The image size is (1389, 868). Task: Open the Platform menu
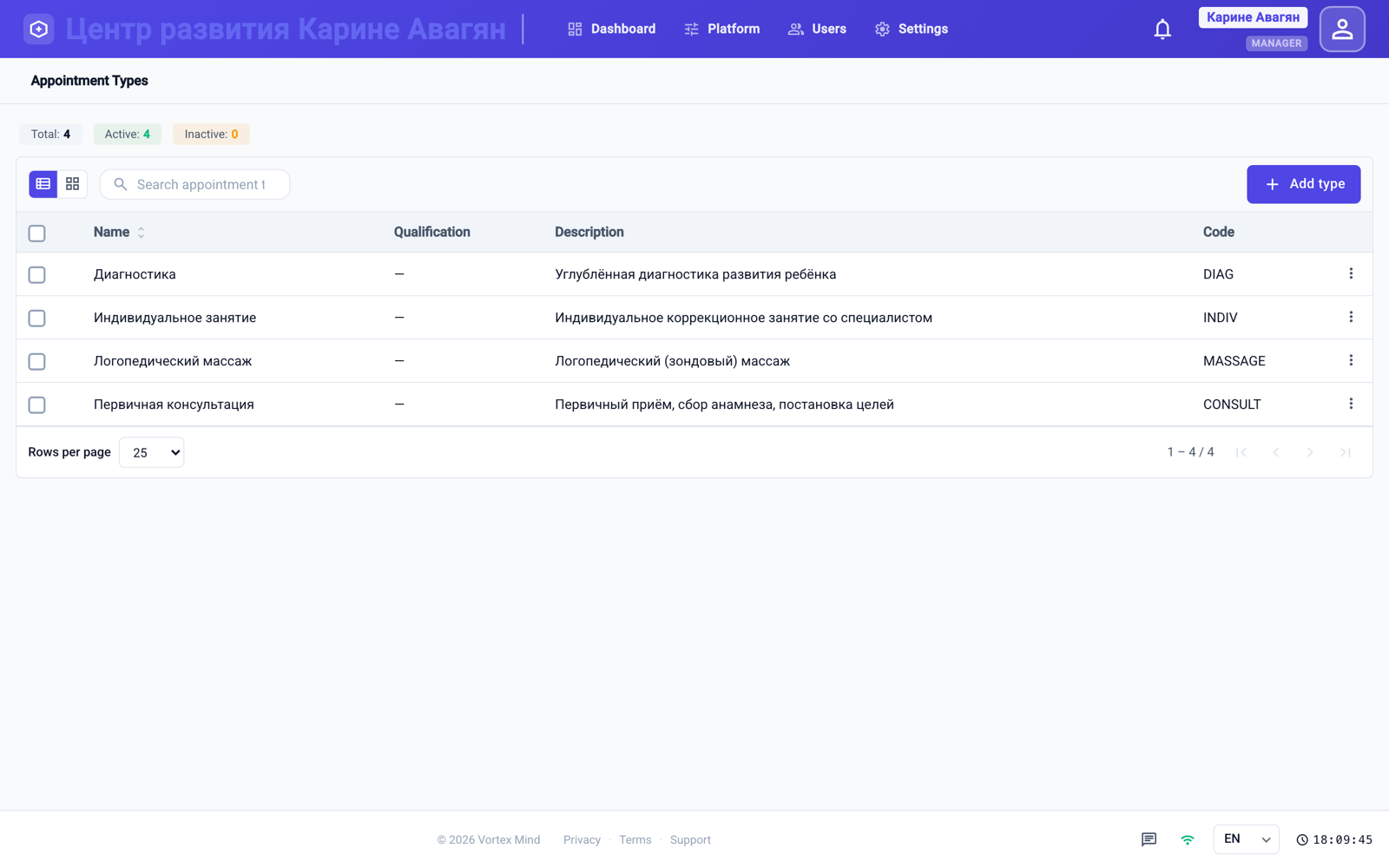point(721,29)
